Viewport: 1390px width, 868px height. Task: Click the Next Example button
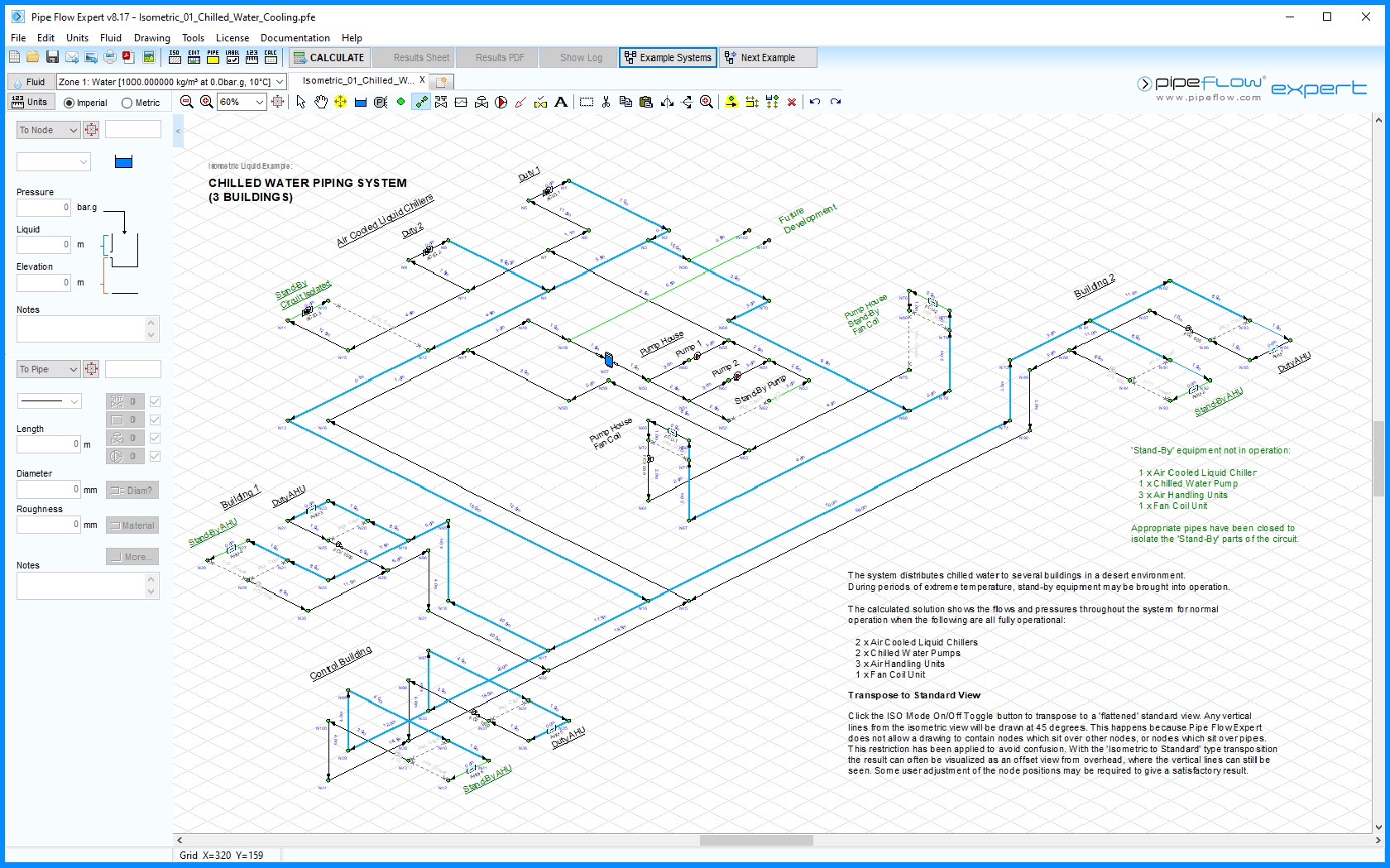point(768,58)
